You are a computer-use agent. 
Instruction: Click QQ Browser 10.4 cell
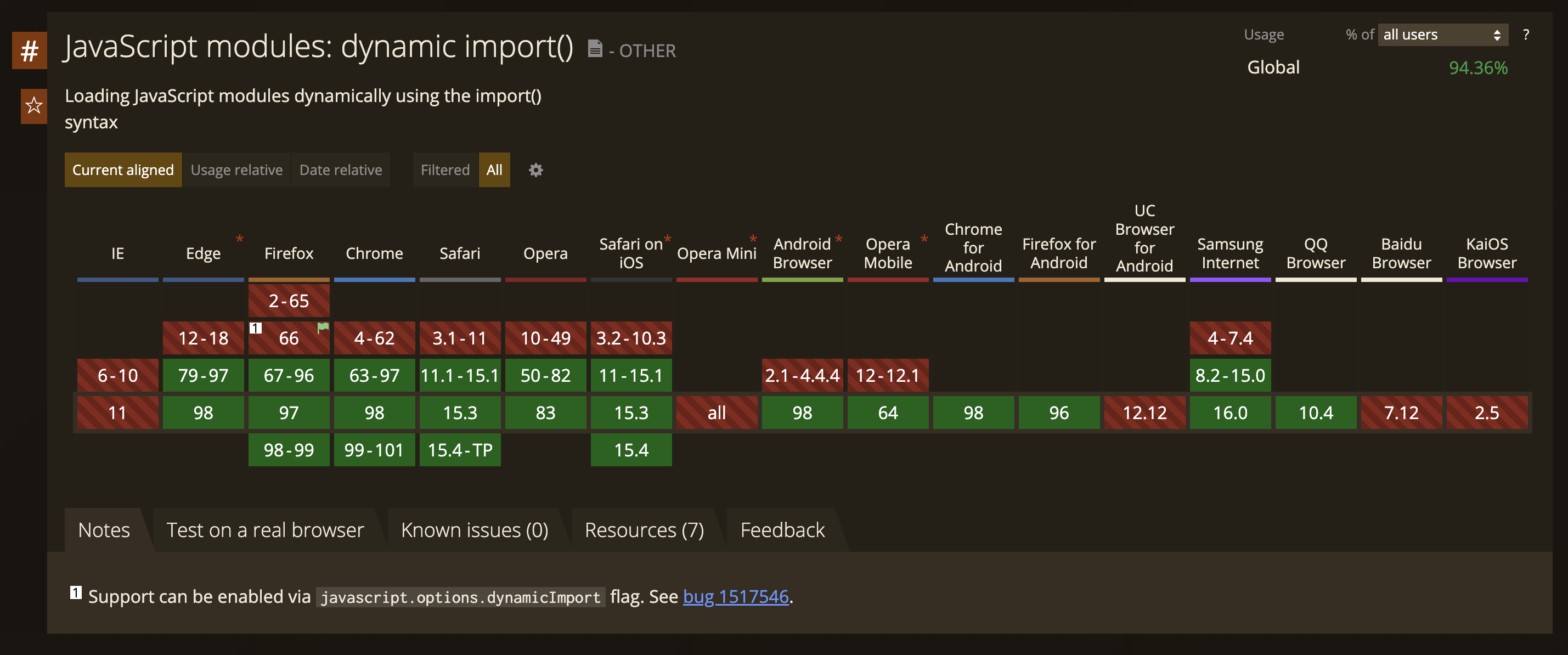pyautogui.click(x=1316, y=413)
